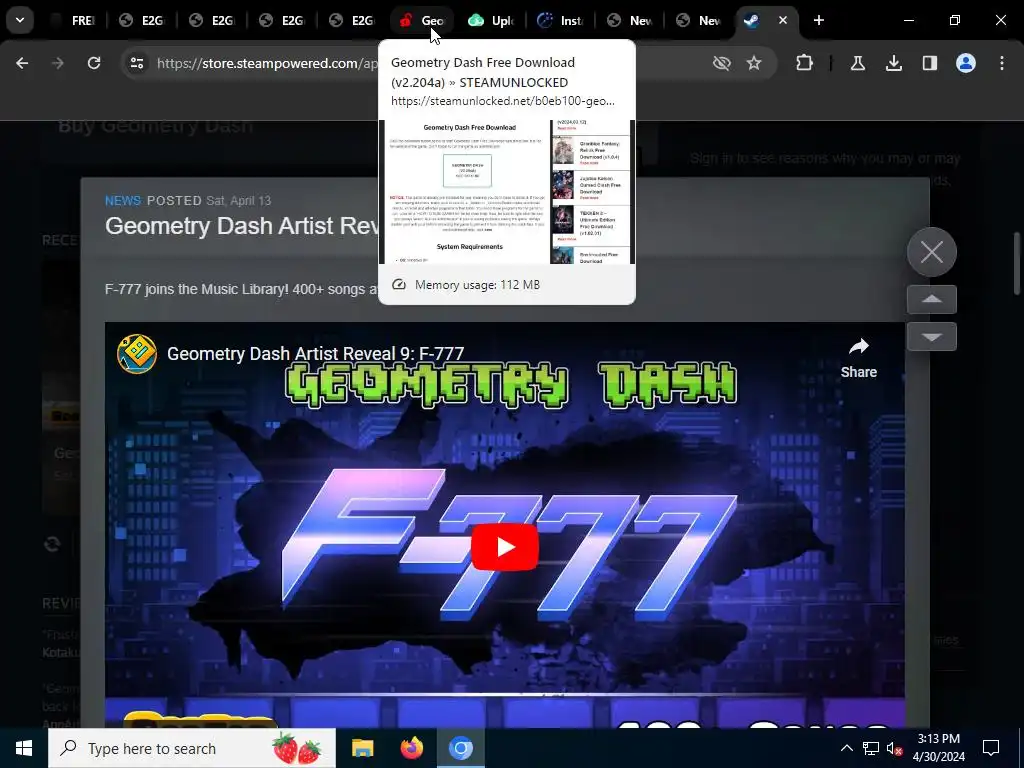
Task: Open the Chrome three-dot menu
Action: pos(1002,63)
